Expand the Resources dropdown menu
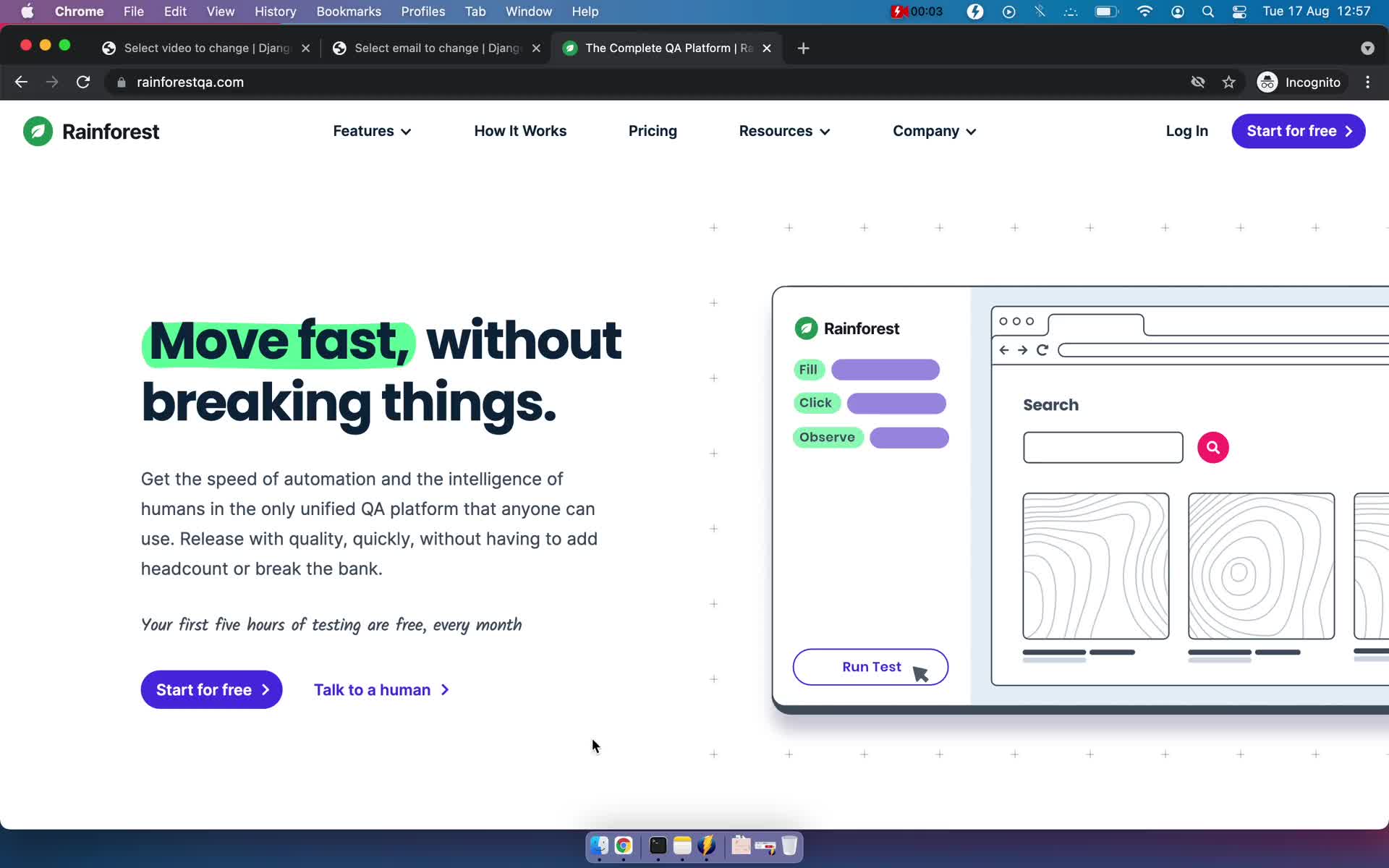 coord(784,131)
